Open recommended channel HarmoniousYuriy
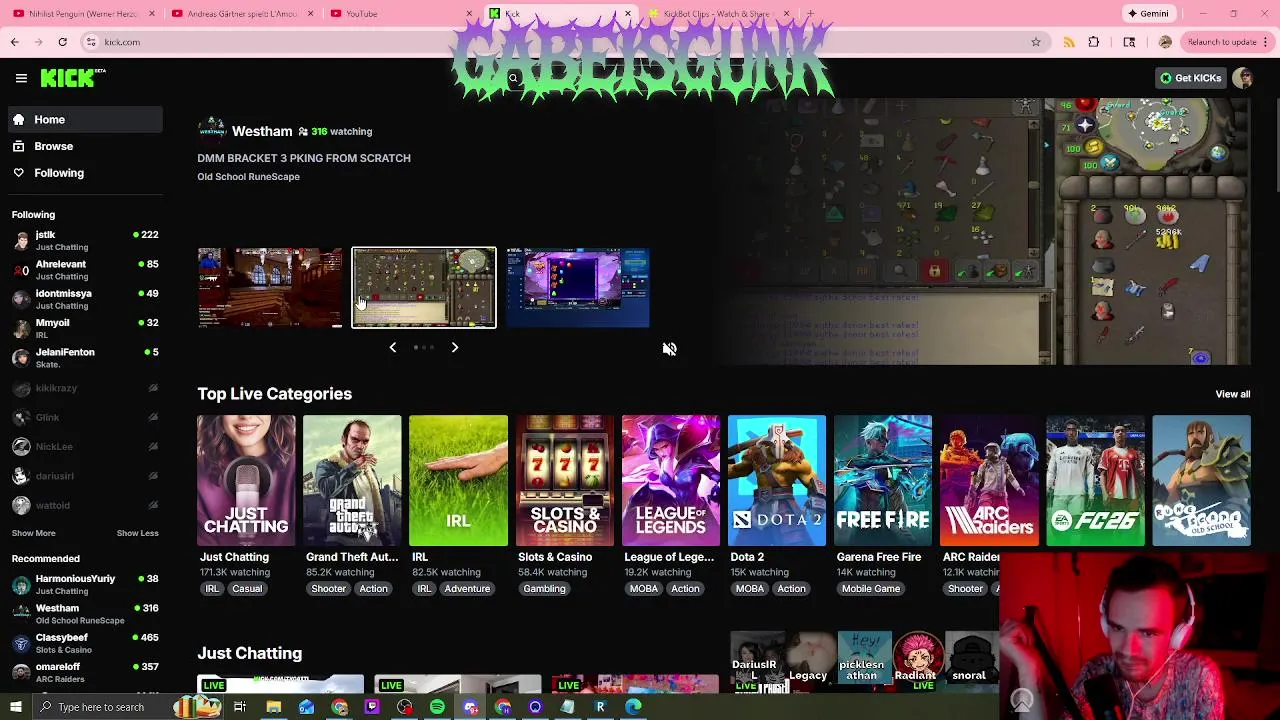Viewport: 1280px width, 720px height. pos(85,584)
